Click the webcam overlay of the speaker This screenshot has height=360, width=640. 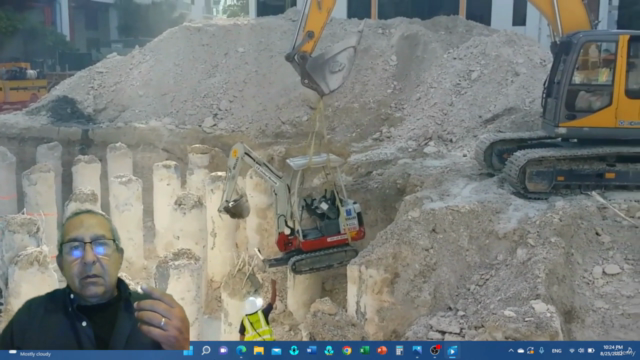pos(94,280)
